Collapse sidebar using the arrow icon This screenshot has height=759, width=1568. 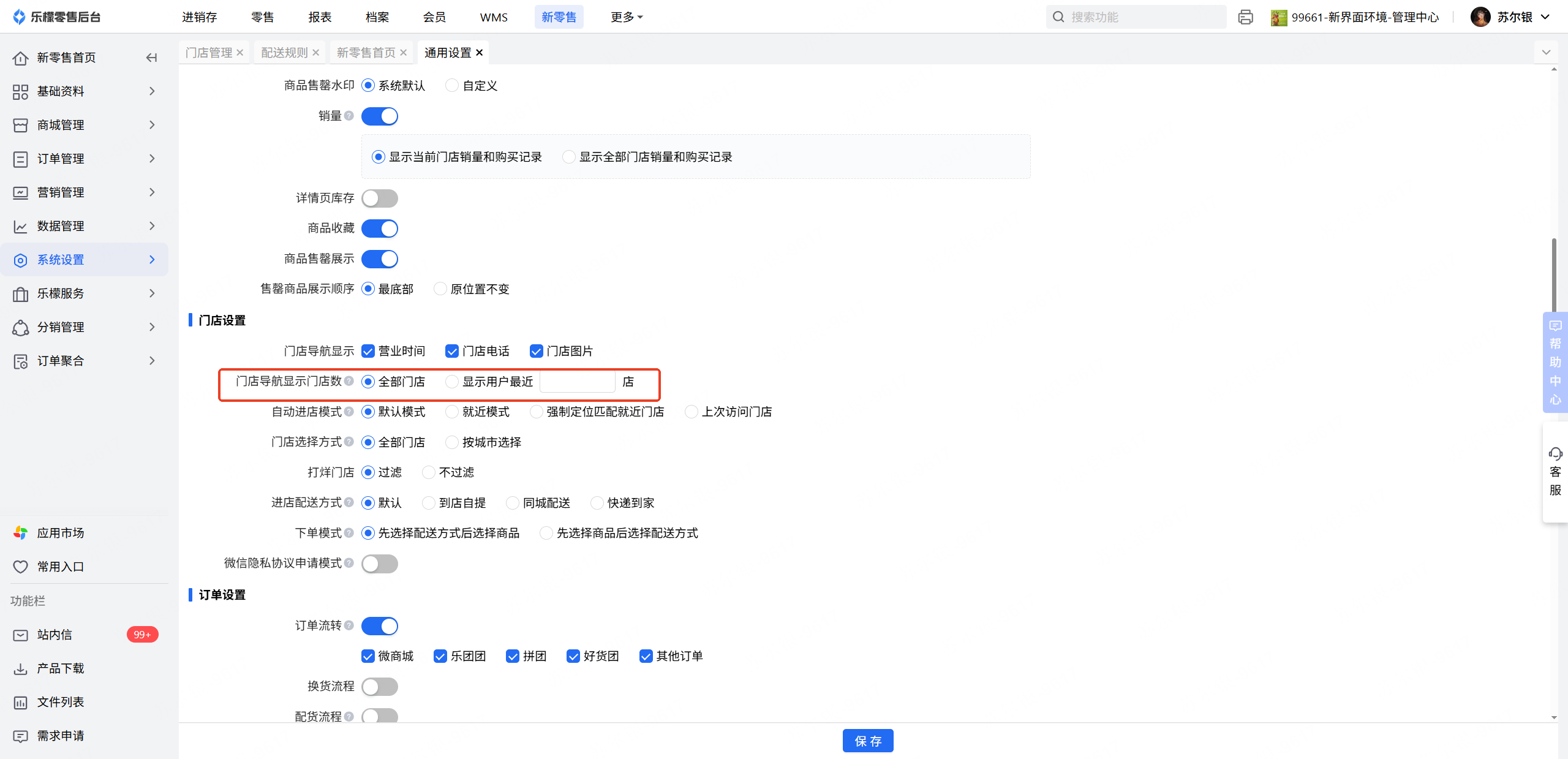[x=151, y=58]
